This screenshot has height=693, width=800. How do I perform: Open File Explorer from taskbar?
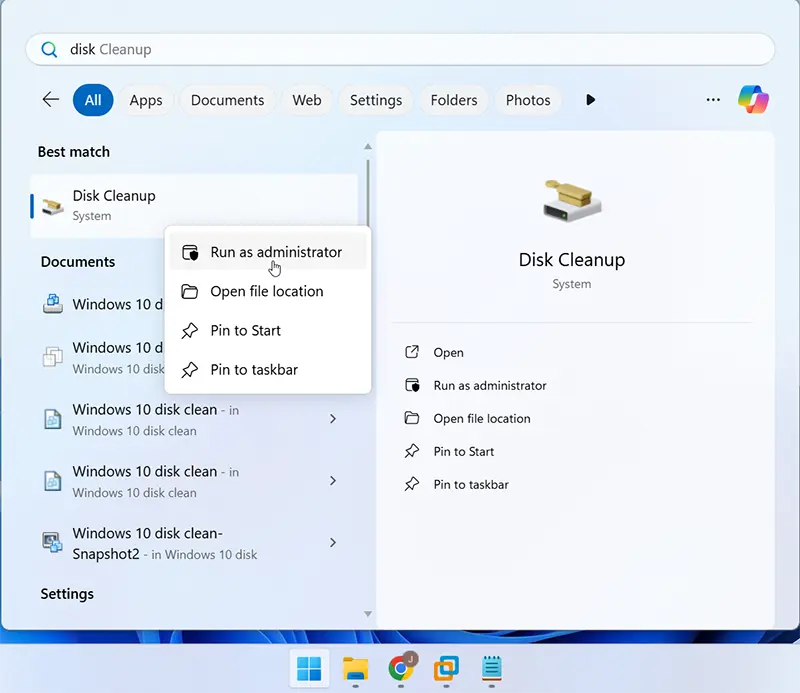[x=356, y=669]
